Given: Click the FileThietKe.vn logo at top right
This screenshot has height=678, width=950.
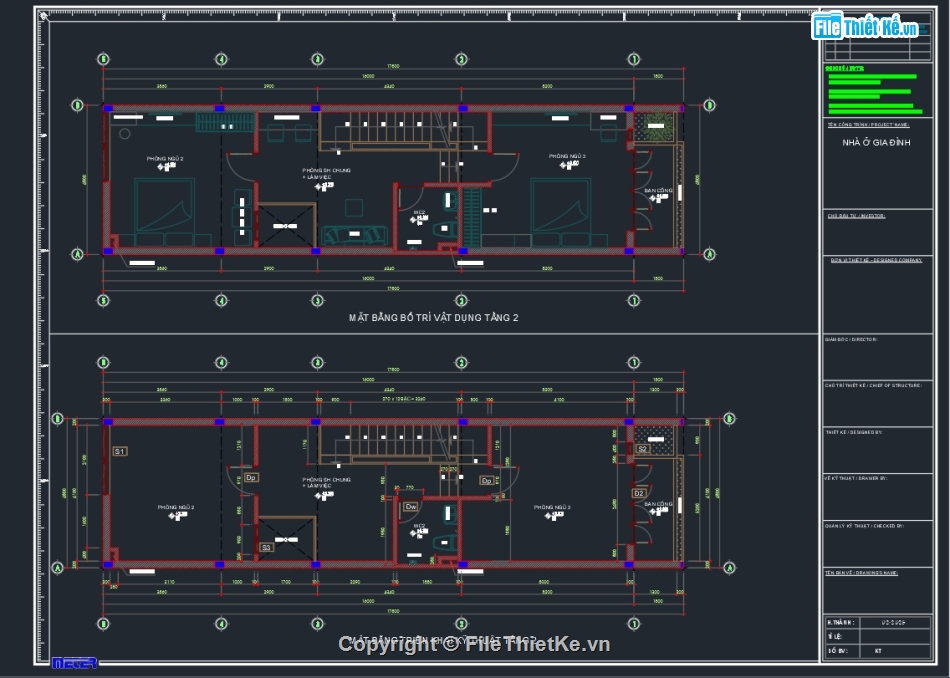Looking at the screenshot, I should (866, 27).
